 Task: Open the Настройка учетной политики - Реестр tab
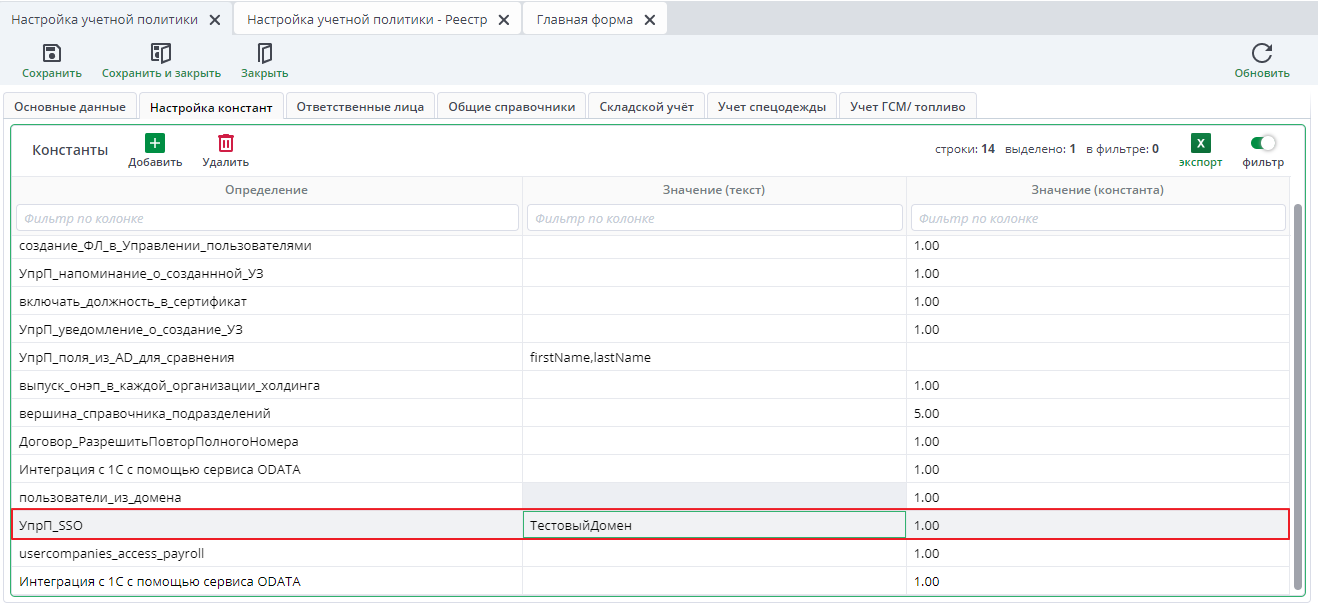pos(367,20)
